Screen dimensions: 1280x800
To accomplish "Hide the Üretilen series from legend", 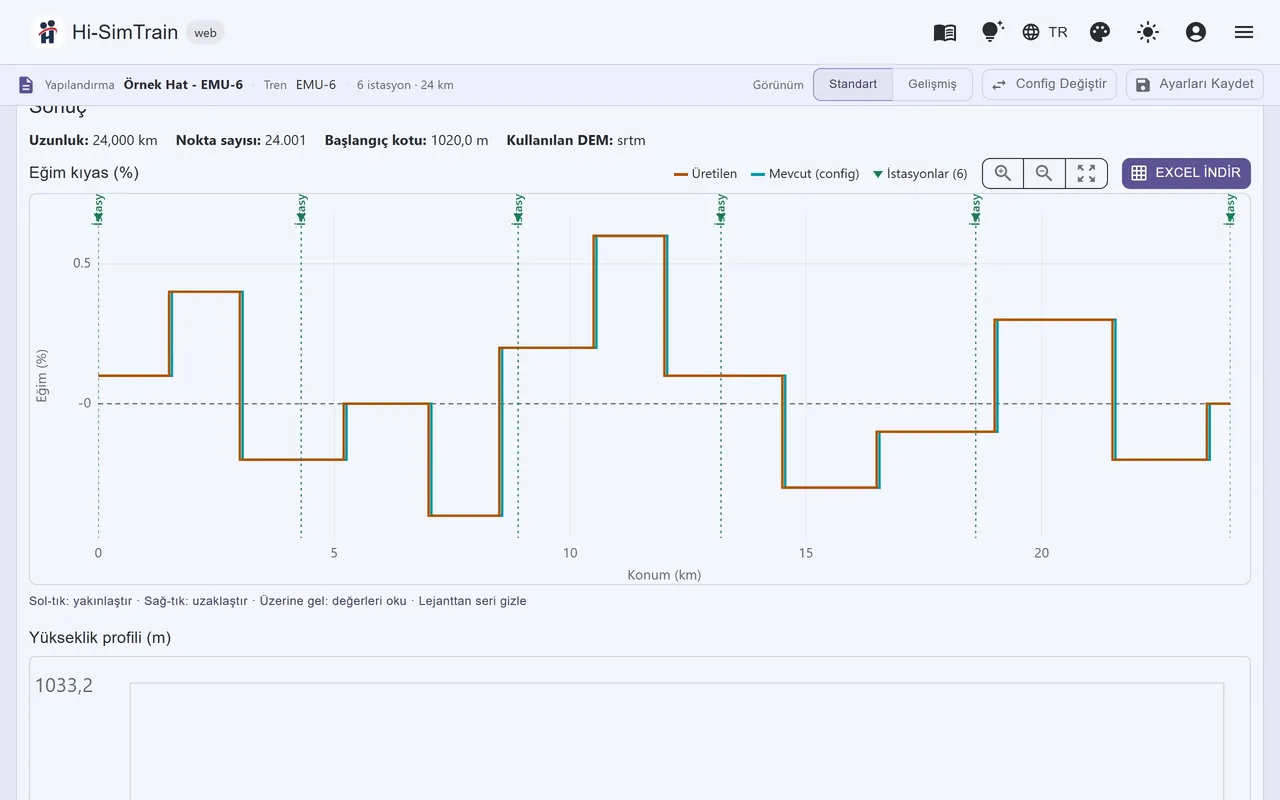I will (x=706, y=174).
